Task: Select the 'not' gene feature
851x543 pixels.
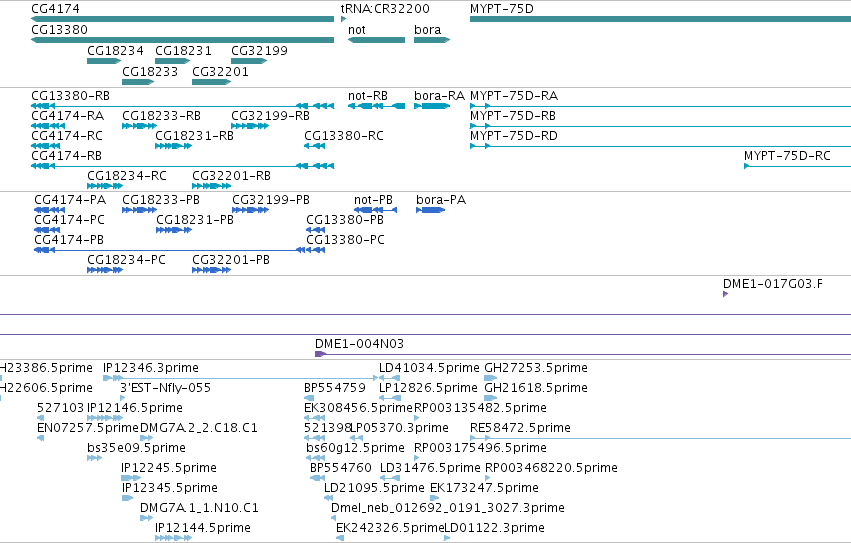Action: 376,40
